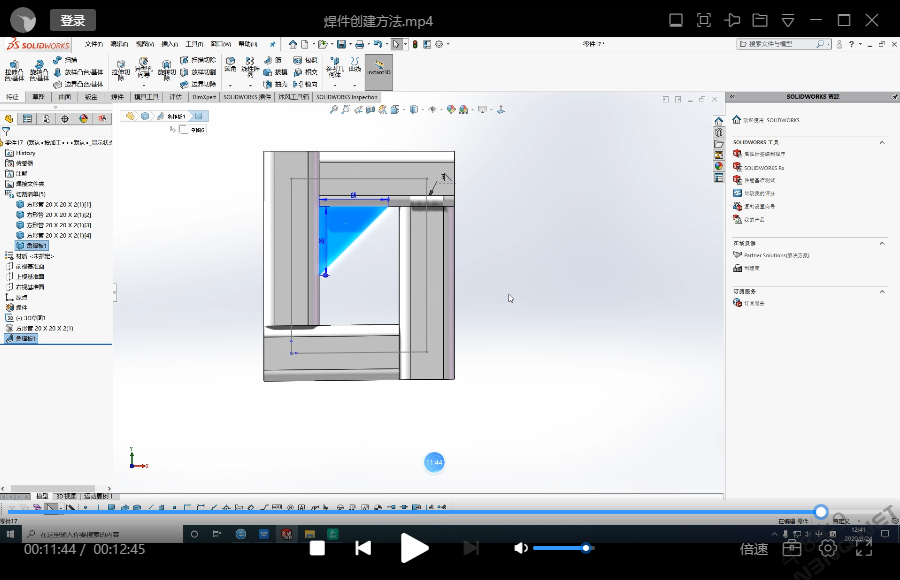Open the Fillet tool dropdown arrow
This screenshot has height=580, width=900.
pos(230,85)
